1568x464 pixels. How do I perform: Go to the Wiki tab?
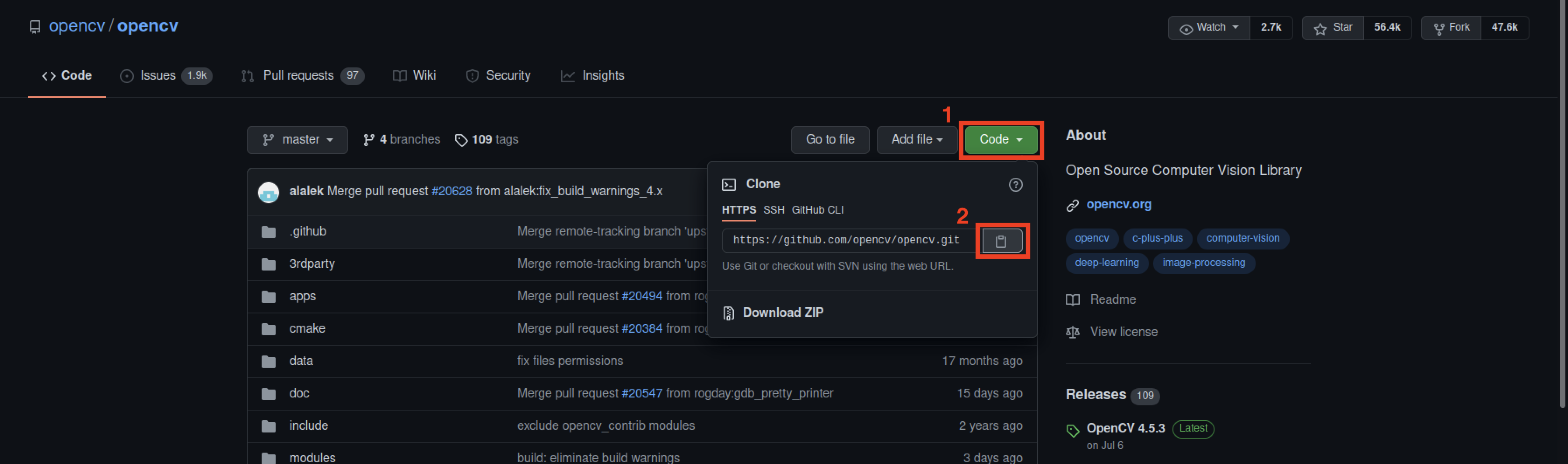(x=414, y=75)
